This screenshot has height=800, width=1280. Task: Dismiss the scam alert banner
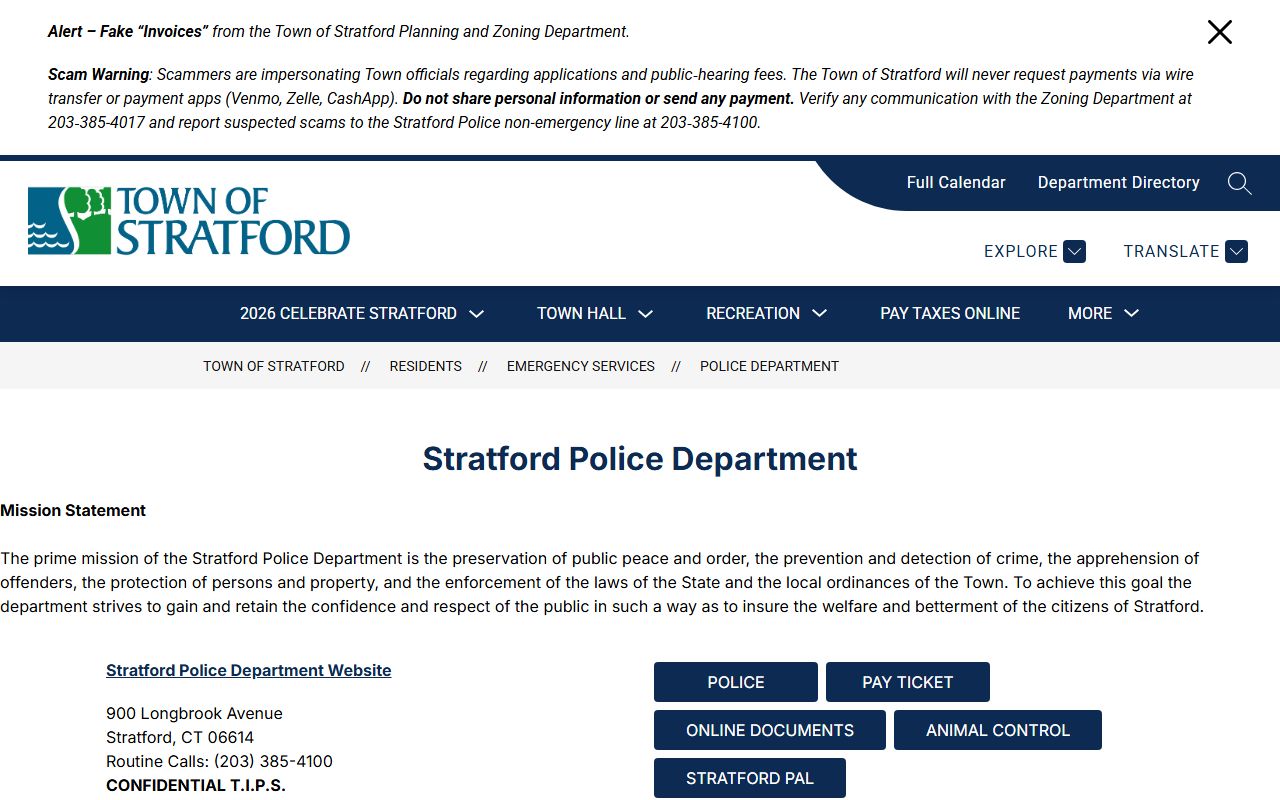click(x=1220, y=32)
